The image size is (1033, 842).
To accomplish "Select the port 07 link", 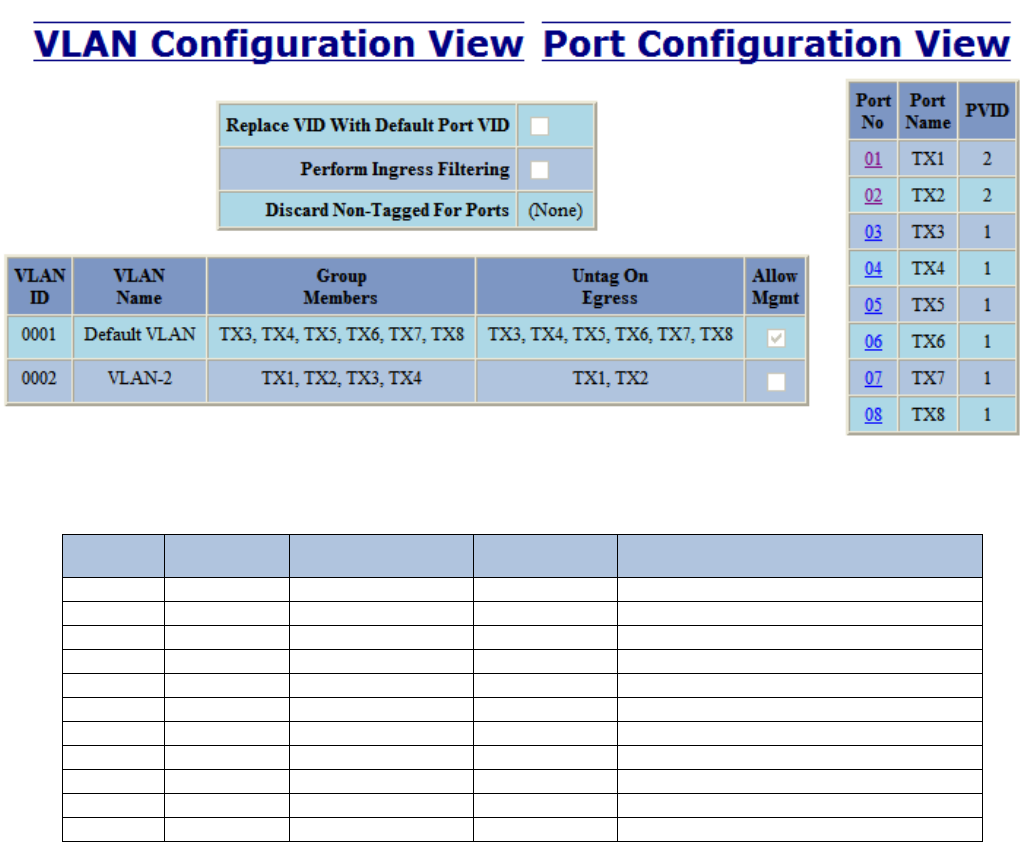I will [x=873, y=378].
